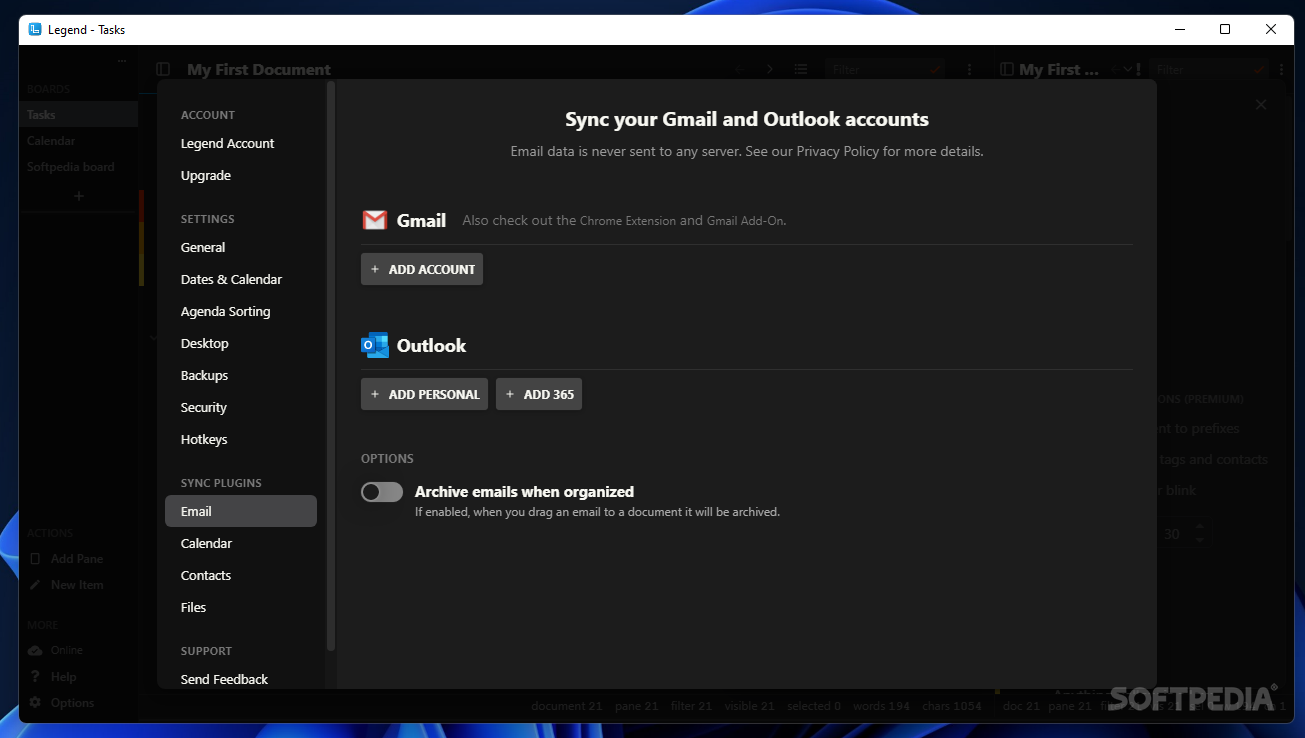Click the Legend app icon in title bar
The width and height of the screenshot is (1305, 738).
pos(35,29)
